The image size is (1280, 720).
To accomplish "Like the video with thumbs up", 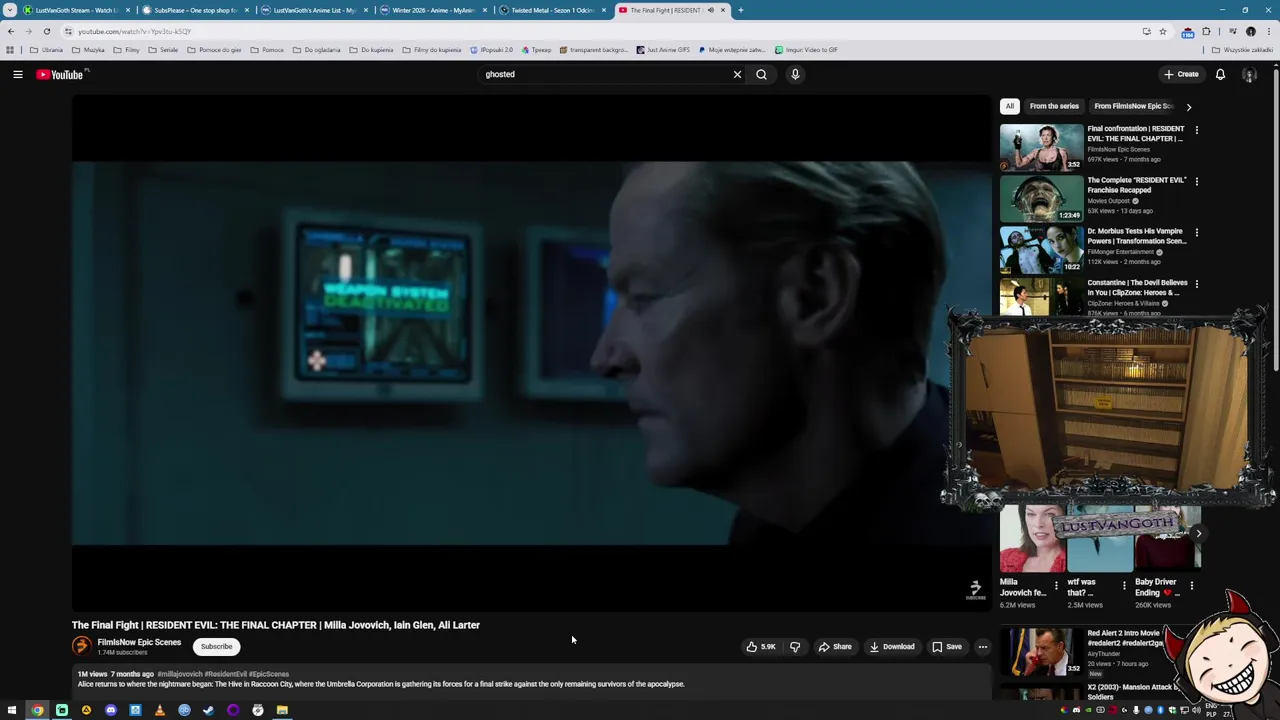I will [761, 647].
